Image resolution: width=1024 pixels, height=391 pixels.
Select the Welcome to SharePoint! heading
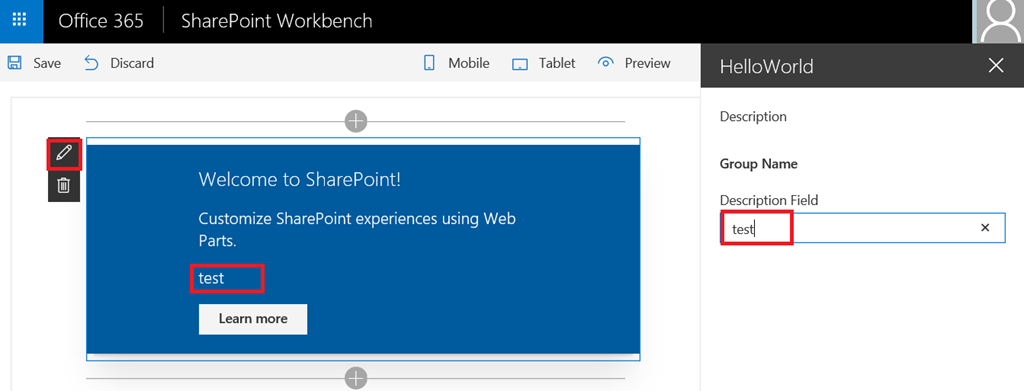(300, 180)
